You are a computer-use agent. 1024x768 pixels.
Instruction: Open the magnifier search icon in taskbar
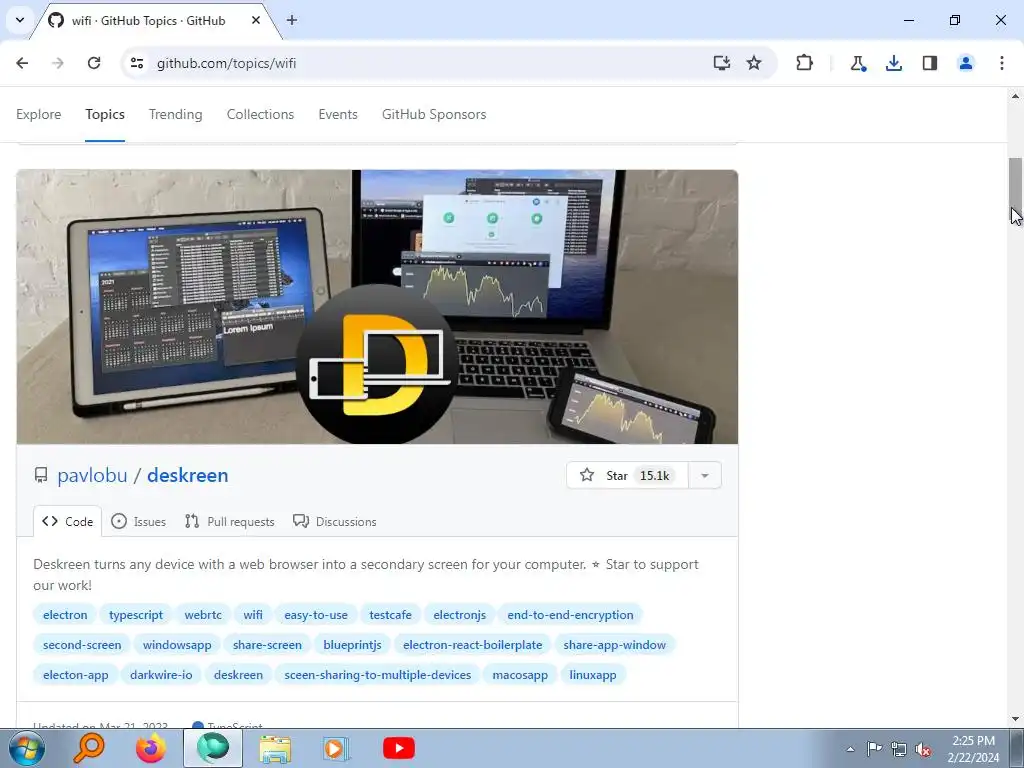coord(89,748)
